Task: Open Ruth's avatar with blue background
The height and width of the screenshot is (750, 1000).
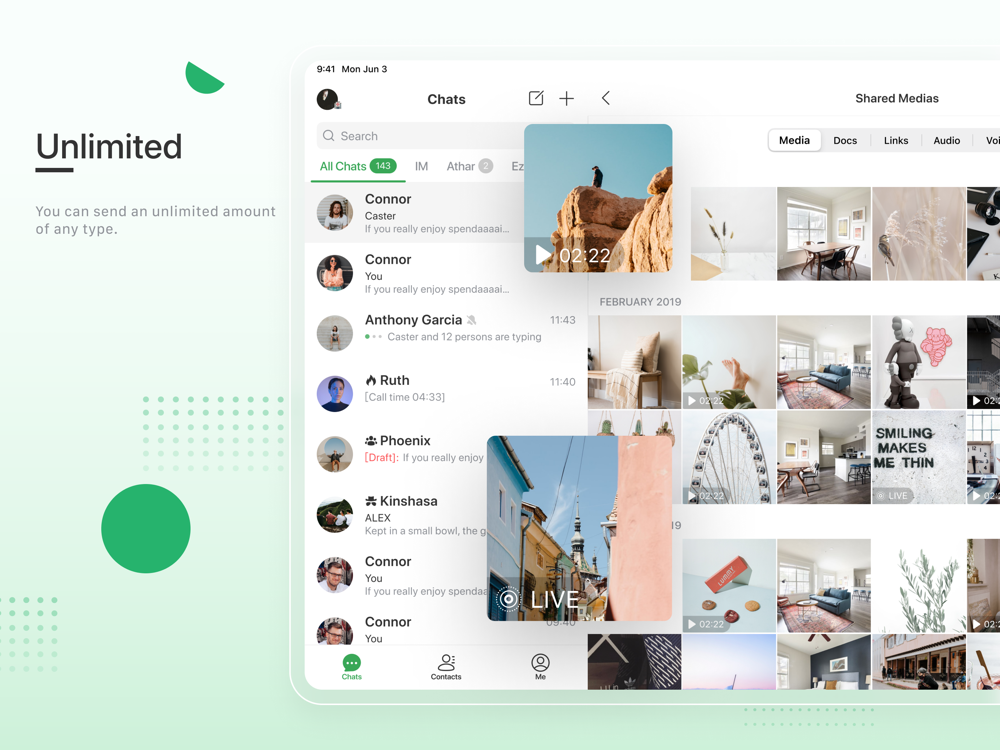Action: point(335,393)
